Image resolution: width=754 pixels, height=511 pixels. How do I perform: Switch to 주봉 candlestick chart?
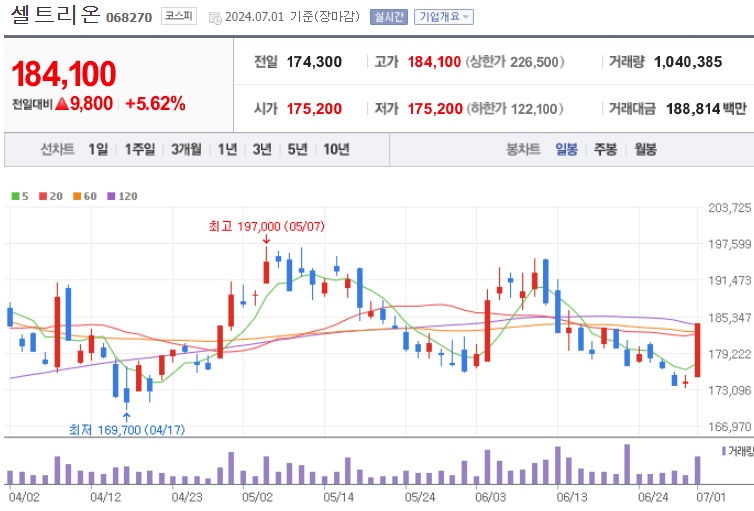pos(605,149)
